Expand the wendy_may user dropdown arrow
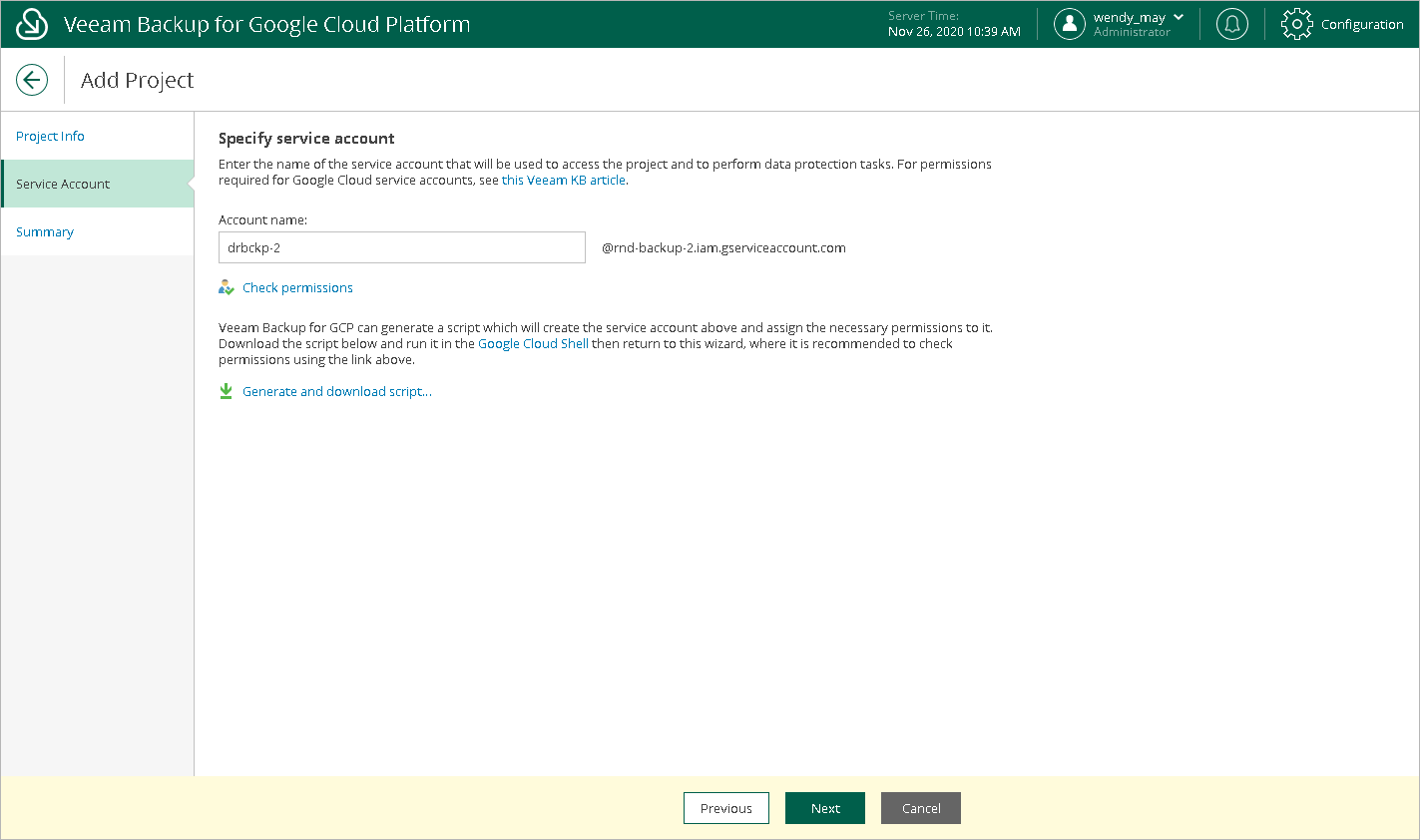The image size is (1420, 840). [1179, 17]
